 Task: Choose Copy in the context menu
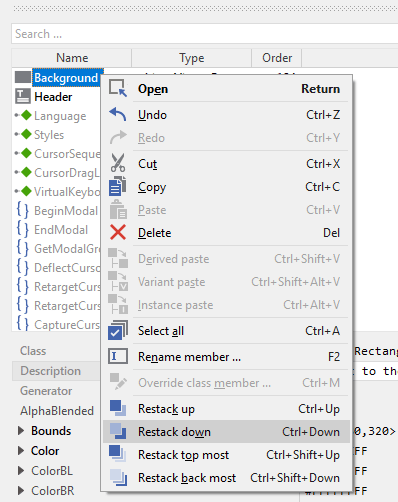pyautogui.click(x=226, y=187)
